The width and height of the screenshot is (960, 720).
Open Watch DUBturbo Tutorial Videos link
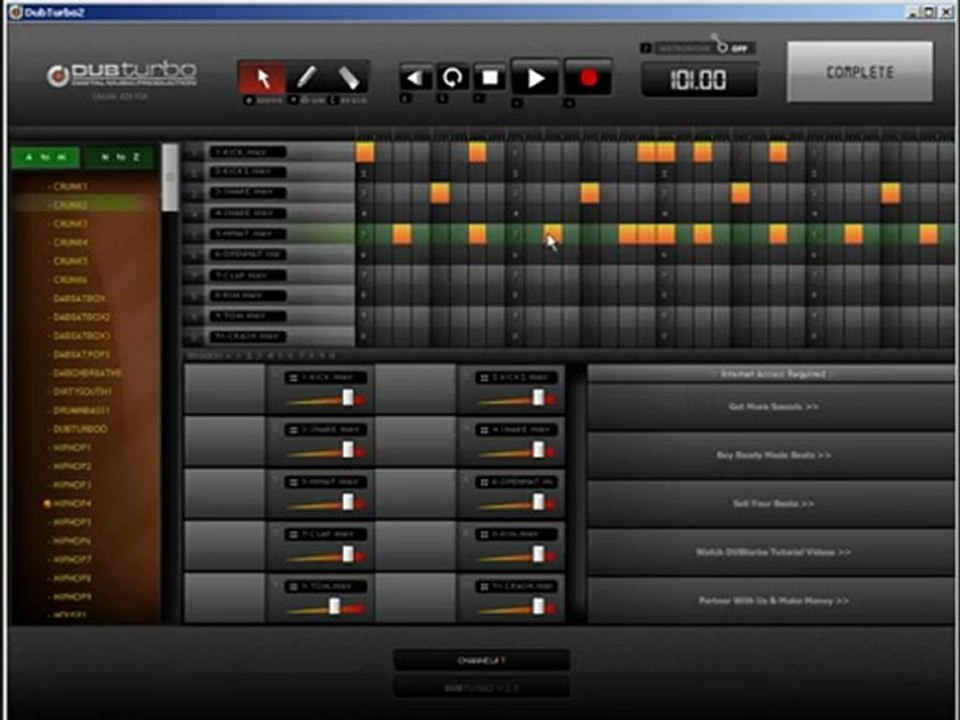click(x=773, y=552)
